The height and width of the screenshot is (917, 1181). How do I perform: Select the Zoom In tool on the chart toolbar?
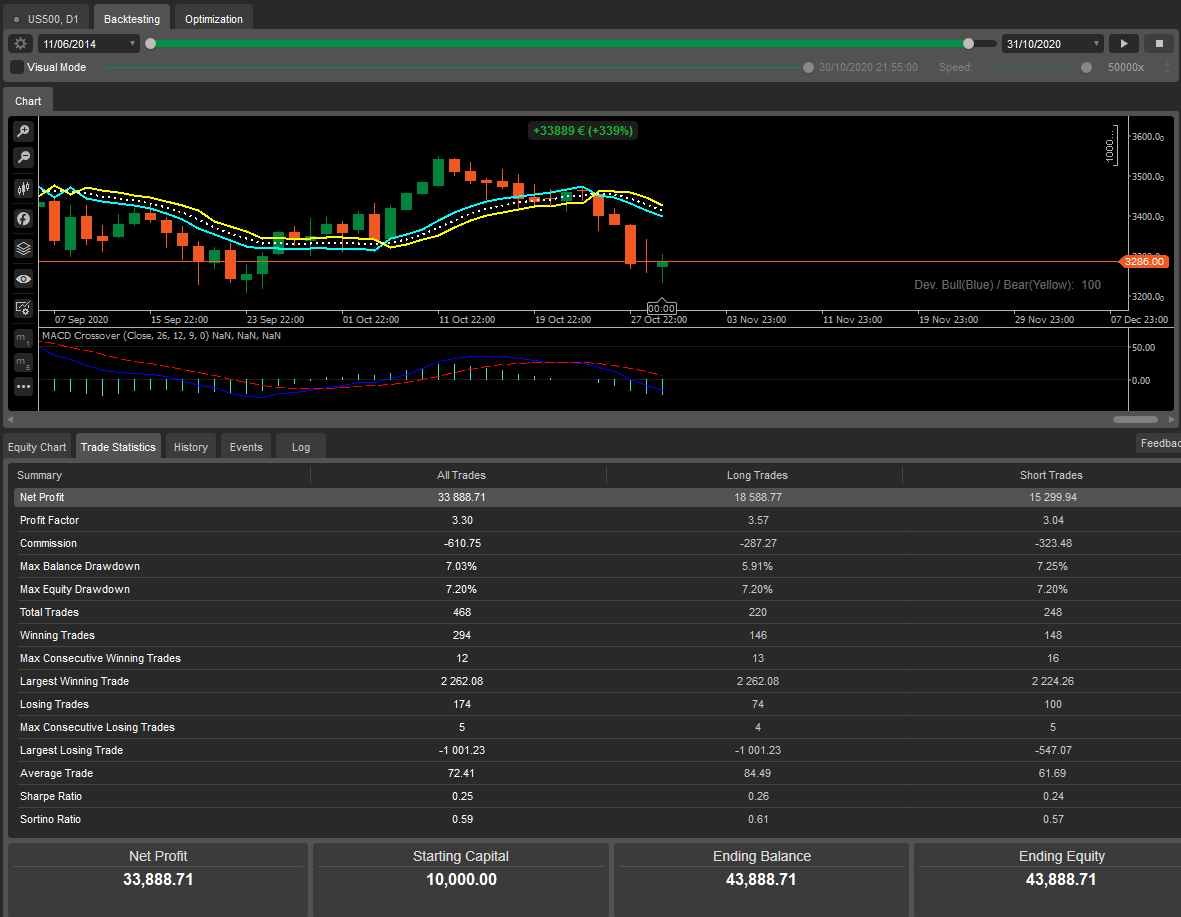tap(22, 131)
